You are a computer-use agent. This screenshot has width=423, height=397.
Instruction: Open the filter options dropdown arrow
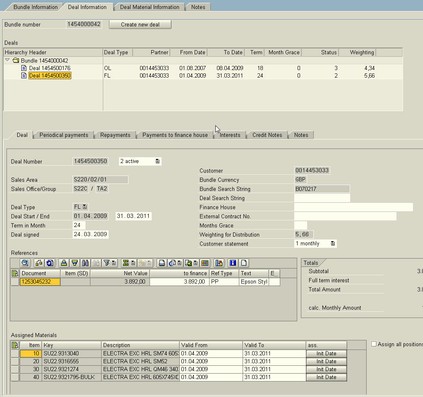114,263
